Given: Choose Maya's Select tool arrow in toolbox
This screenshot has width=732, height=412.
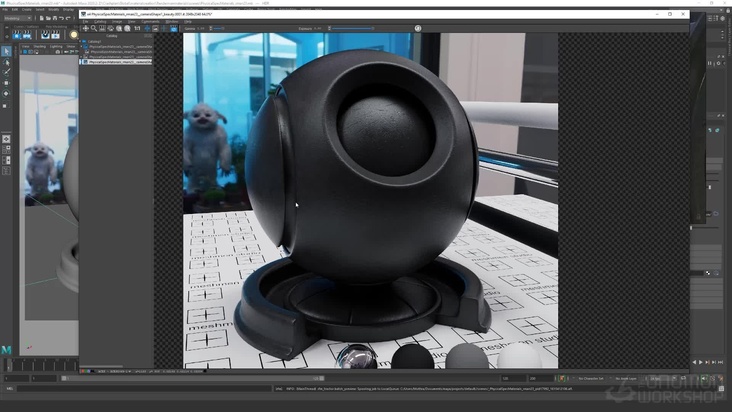Looking at the screenshot, I should coord(6,51).
